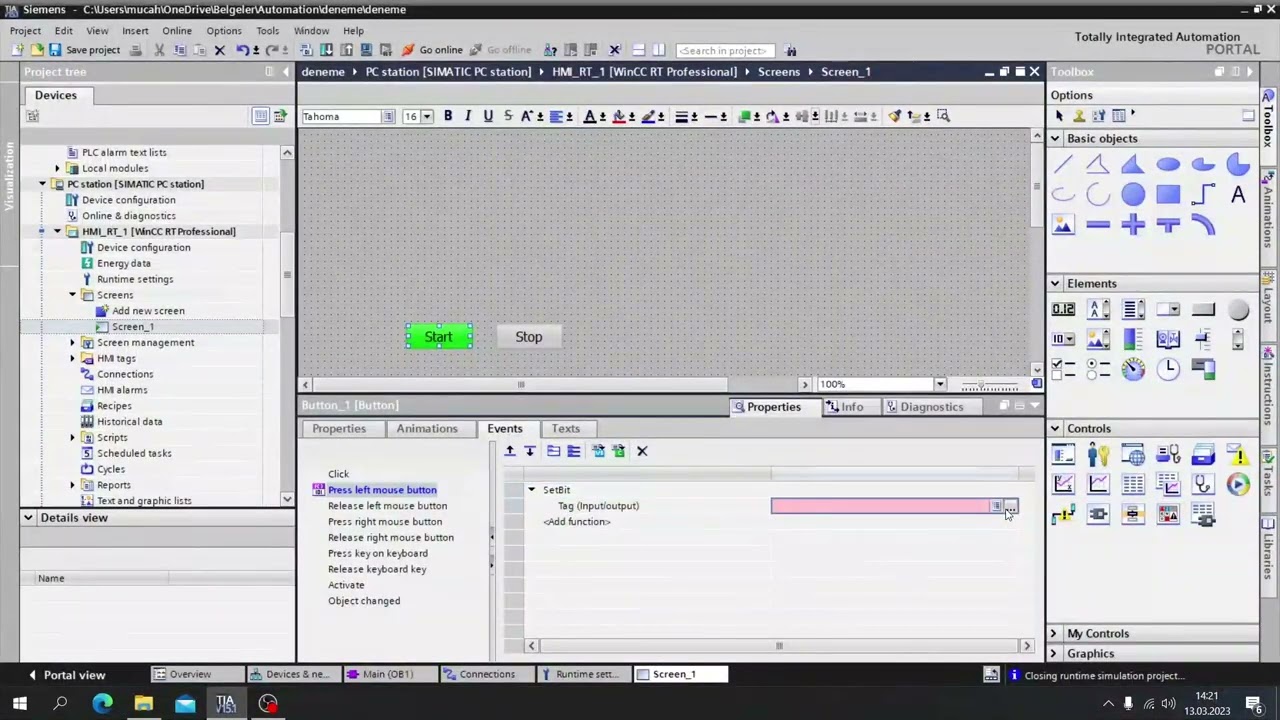The width and height of the screenshot is (1280, 720).
Task: Toggle italic text formatting
Action: pos(468,116)
